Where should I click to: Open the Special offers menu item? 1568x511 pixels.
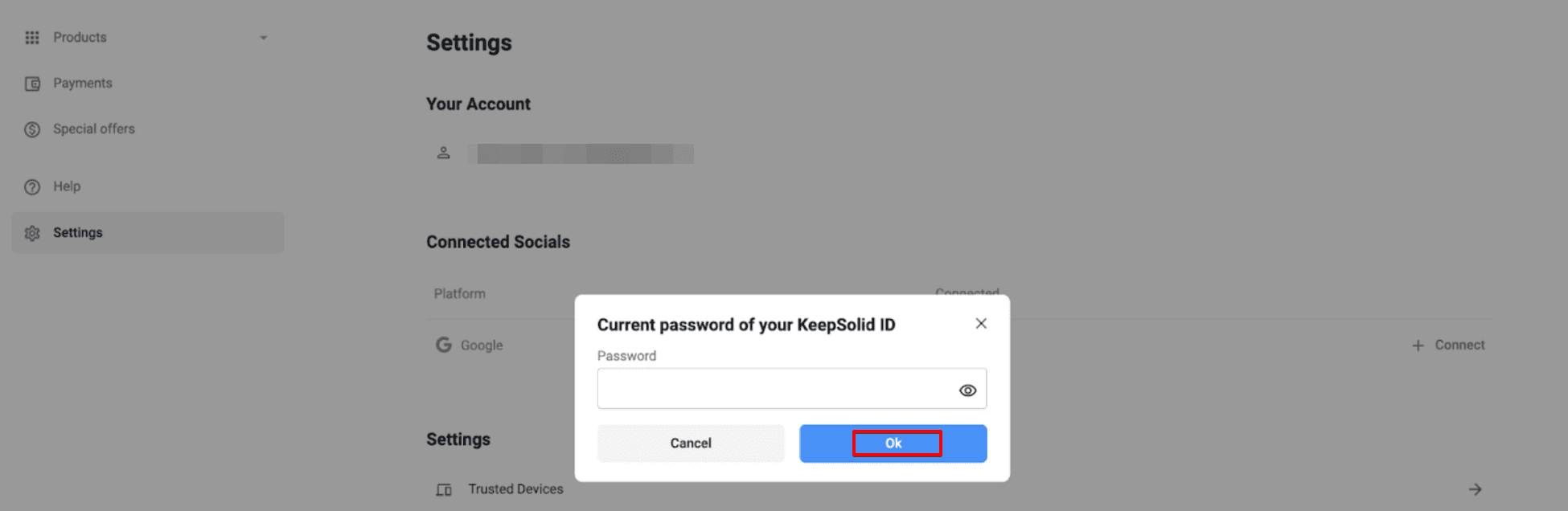[x=94, y=129]
